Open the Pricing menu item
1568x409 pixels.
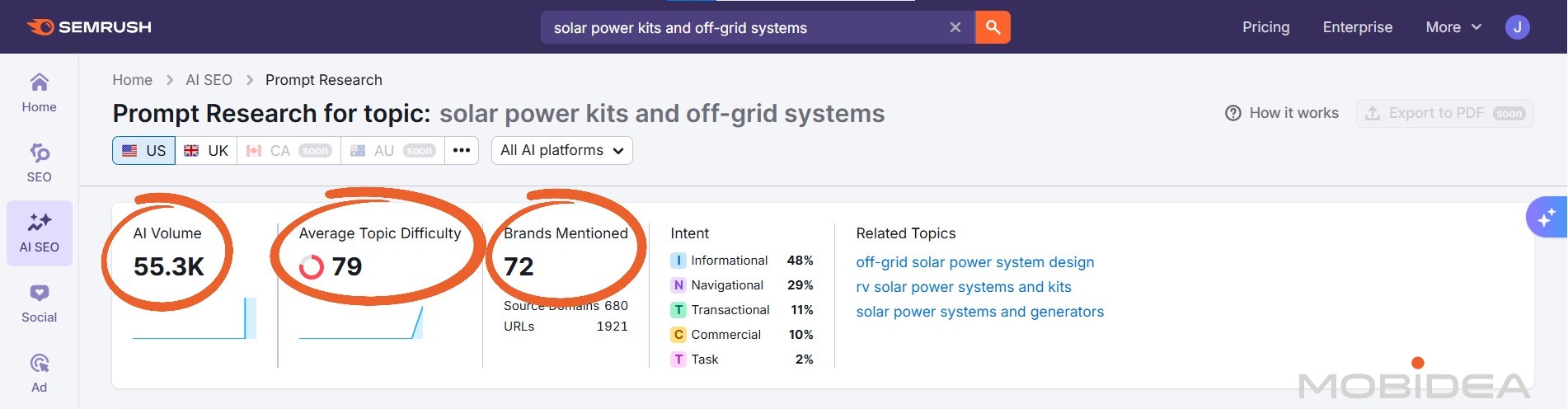pos(1265,27)
